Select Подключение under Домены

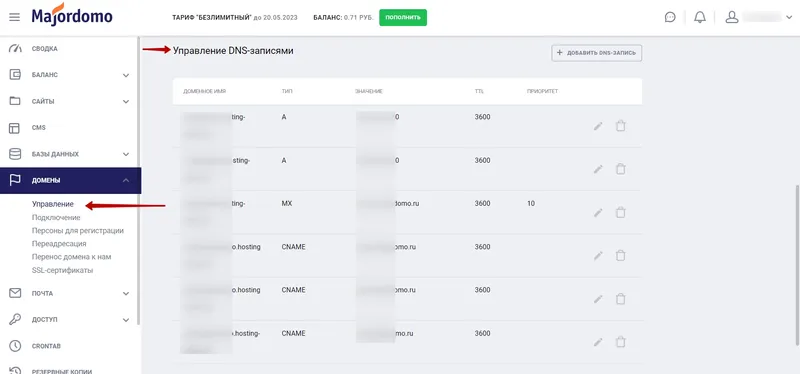pyautogui.click(x=56, y=217)
